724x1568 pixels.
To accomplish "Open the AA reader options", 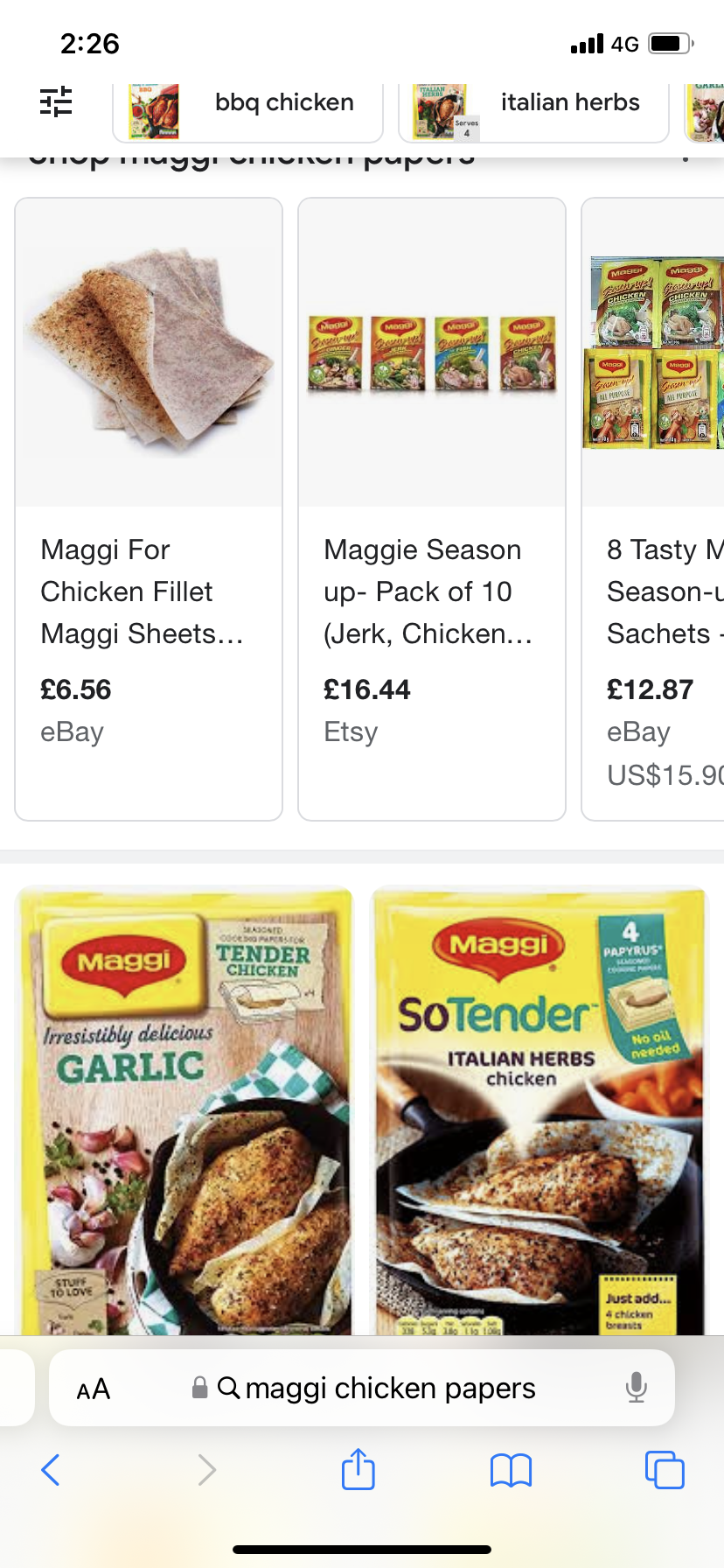I will (x=94, y=1389).
